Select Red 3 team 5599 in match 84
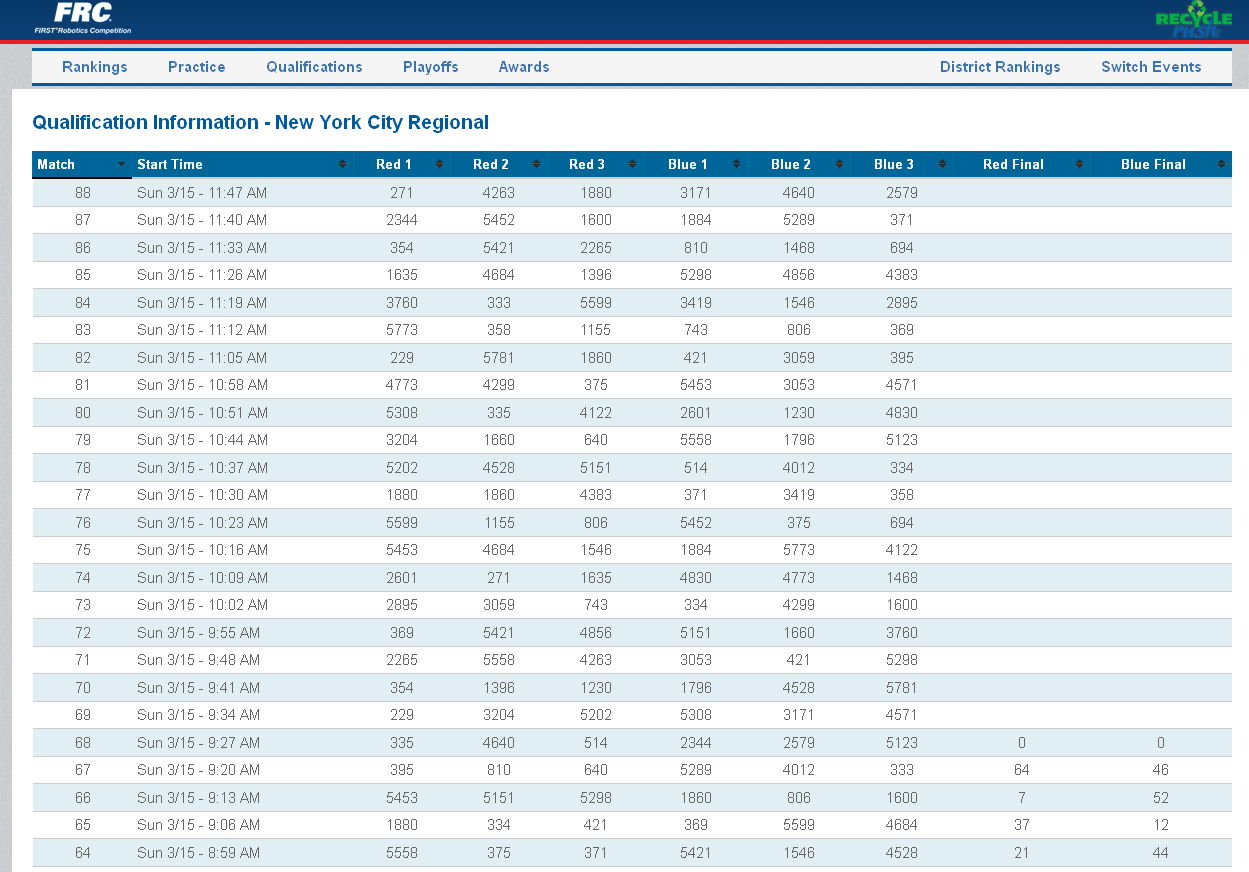Screen dimensions: 1249x872 coord(595,303)
